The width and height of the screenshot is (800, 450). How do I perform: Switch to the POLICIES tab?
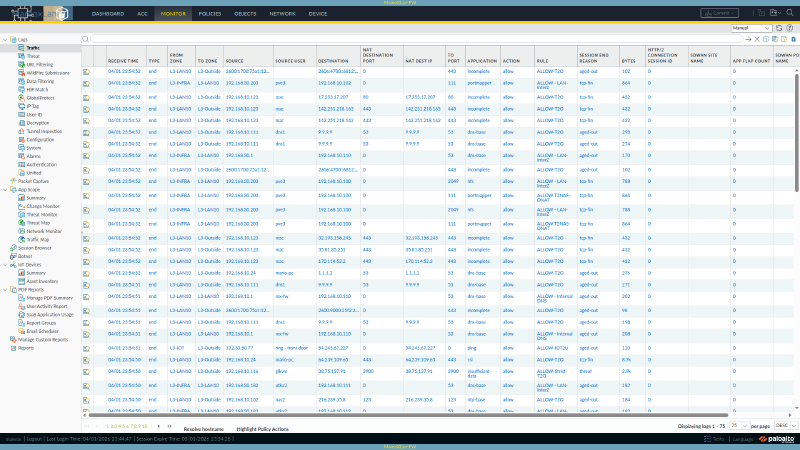click(210, 14)
